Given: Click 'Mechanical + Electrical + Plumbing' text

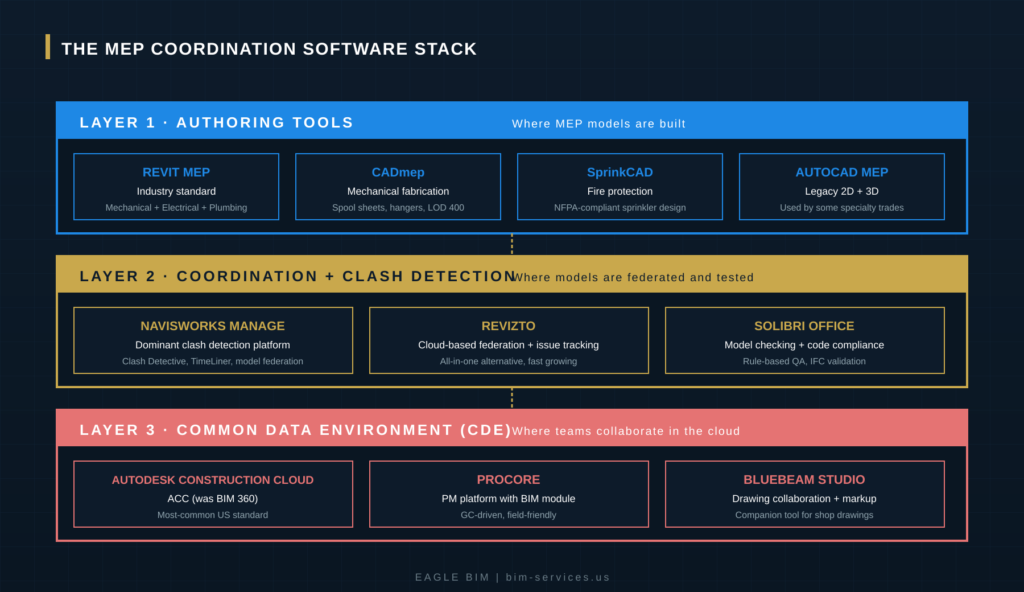Looking at the screenshot, I should point(176,208).
